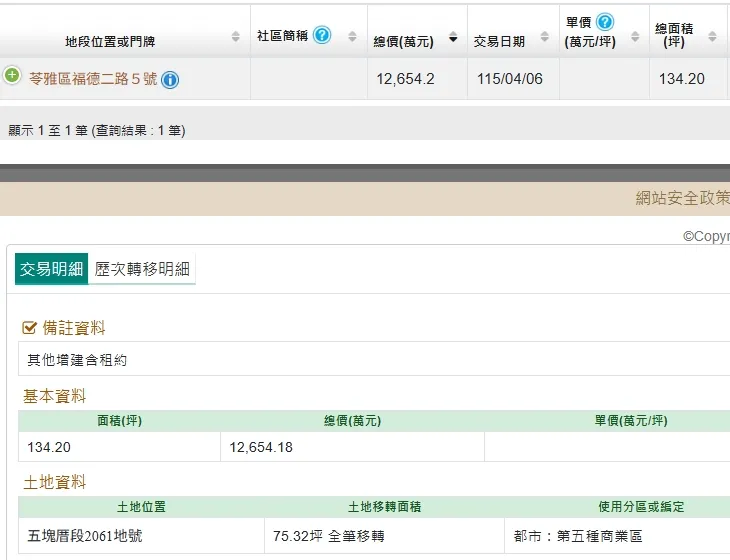Select 面積(坪) column header
Image resolution: width=730 pixels, height=560 pixels.
pyautogui.click(x=119, y=421)
